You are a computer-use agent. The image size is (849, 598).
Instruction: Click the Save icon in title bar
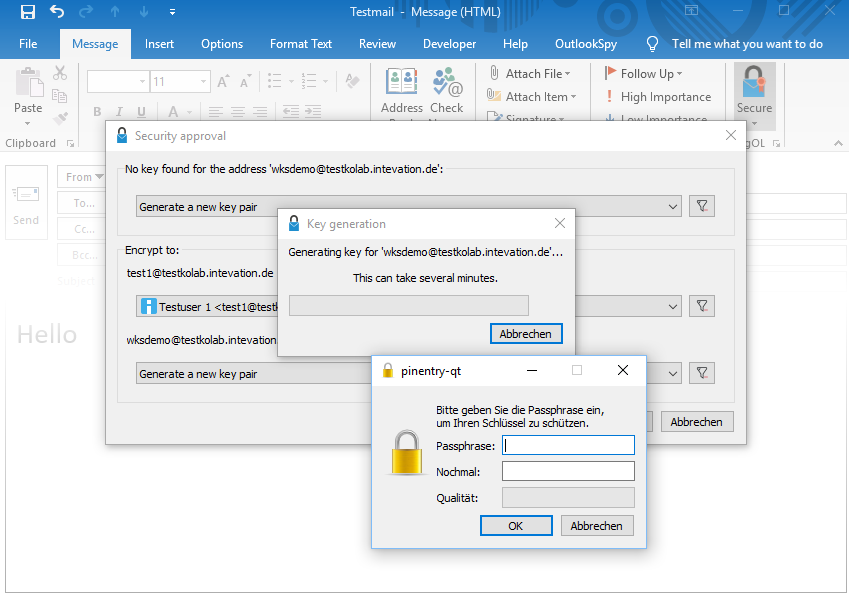(x=27, y=12)
